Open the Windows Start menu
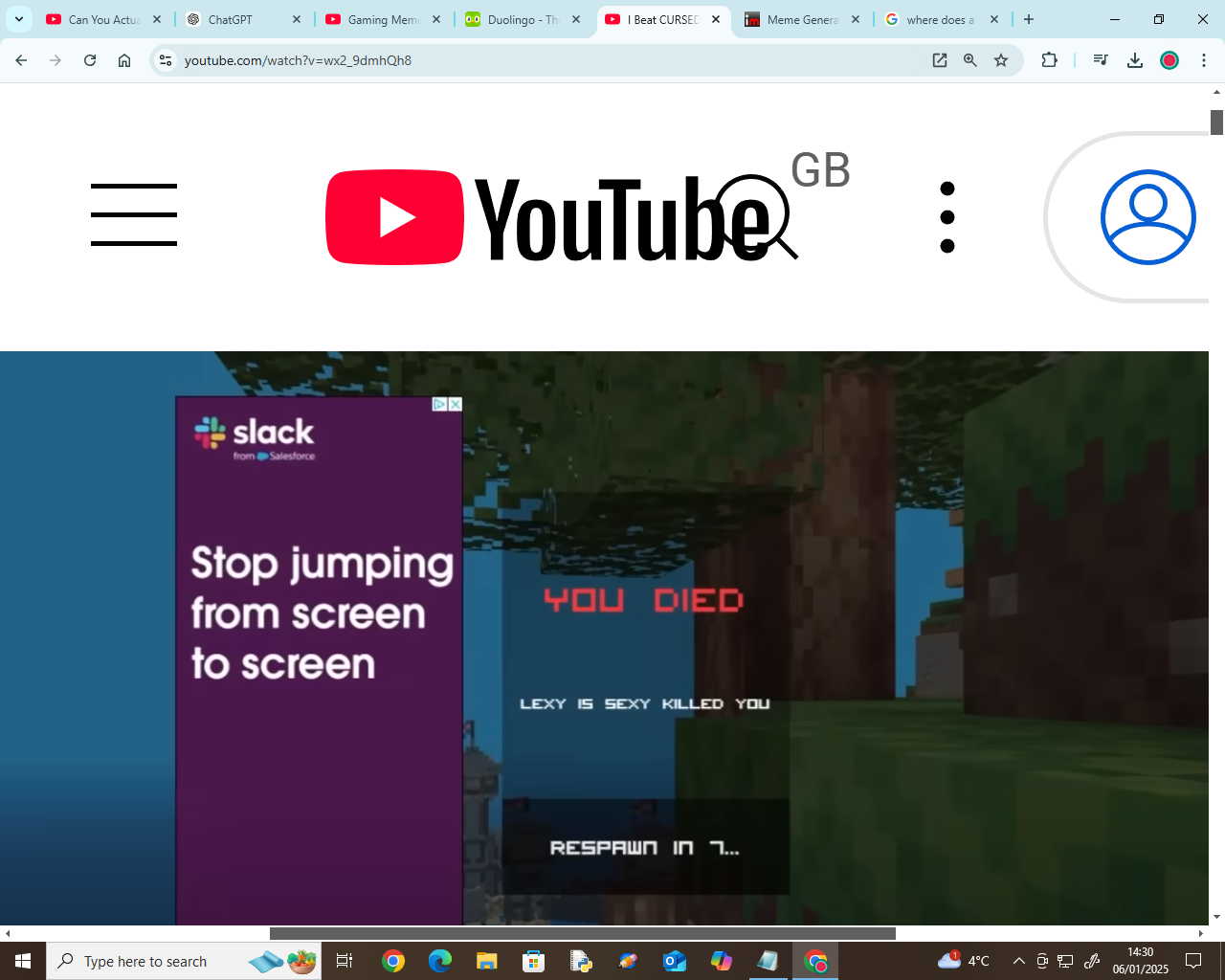1225x980 pixels. tap(23, 961)
